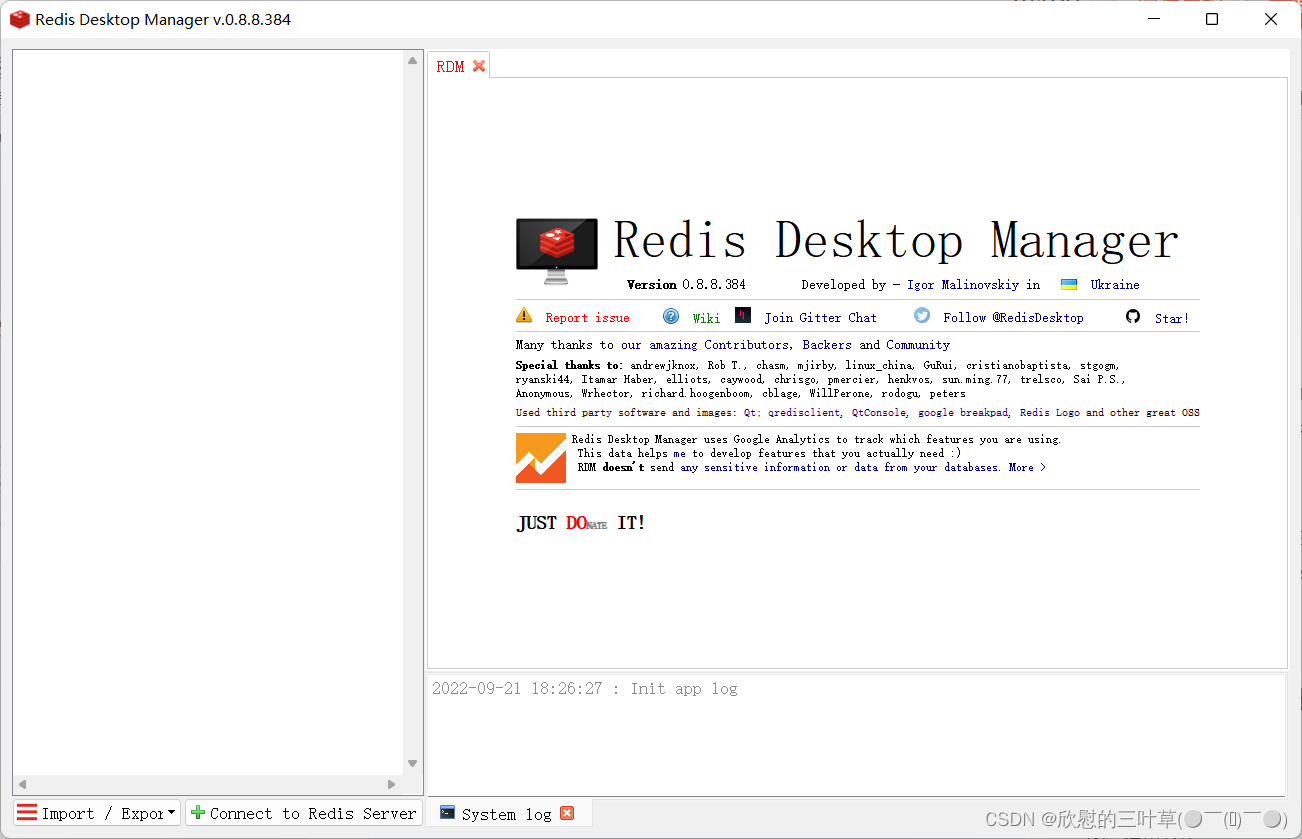Click the green plus connect icon
Image resolution: width=1302 pixels, height=839 pixels.
point(198,813)
